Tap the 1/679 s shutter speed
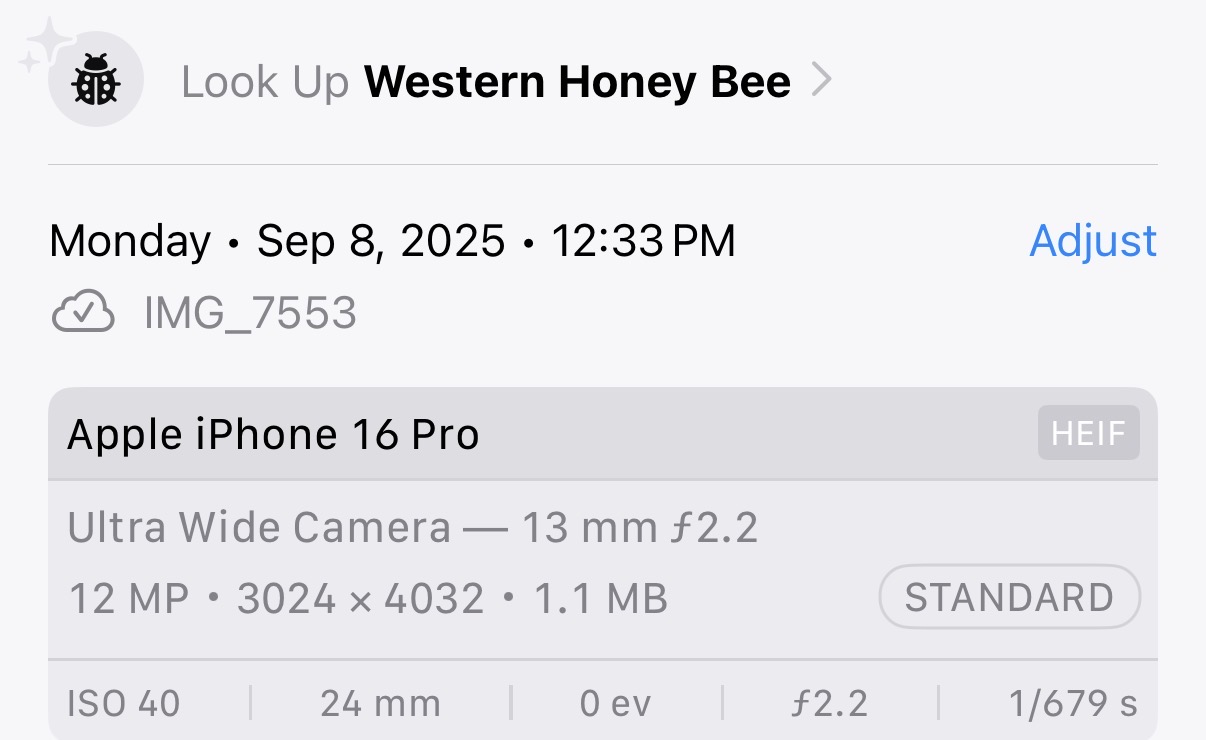The image size is (1206, 740). [x=1073, y=703]
